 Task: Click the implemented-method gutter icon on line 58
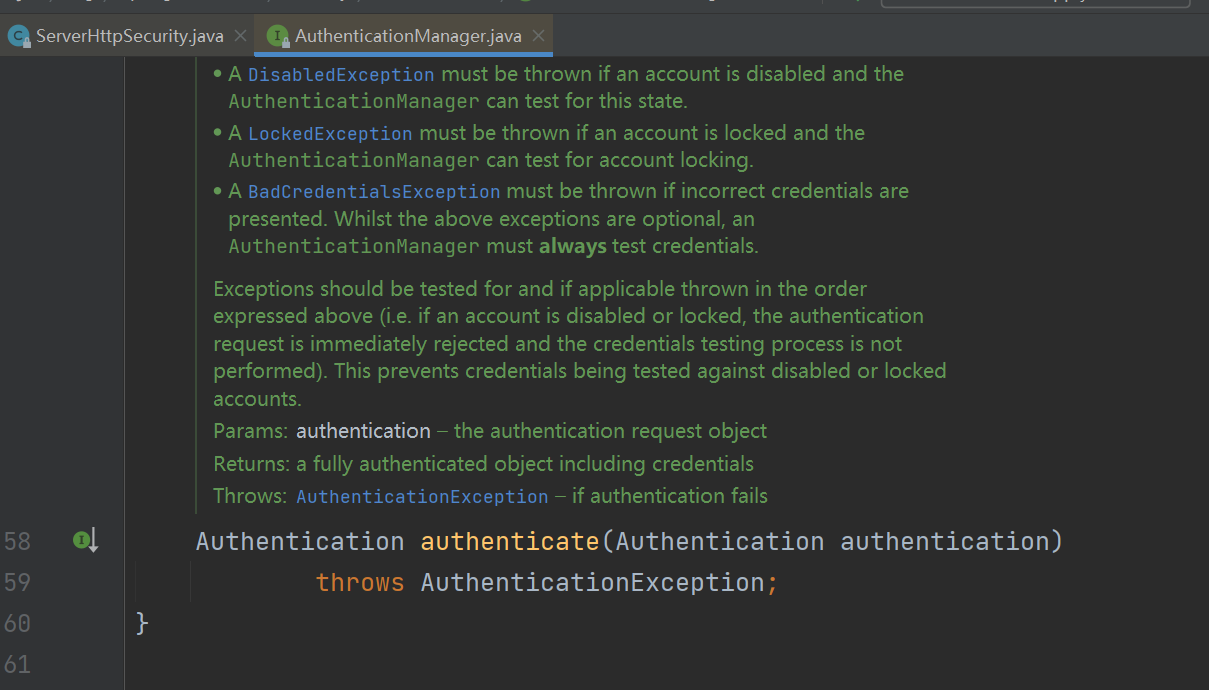click(x=85, y=541)
